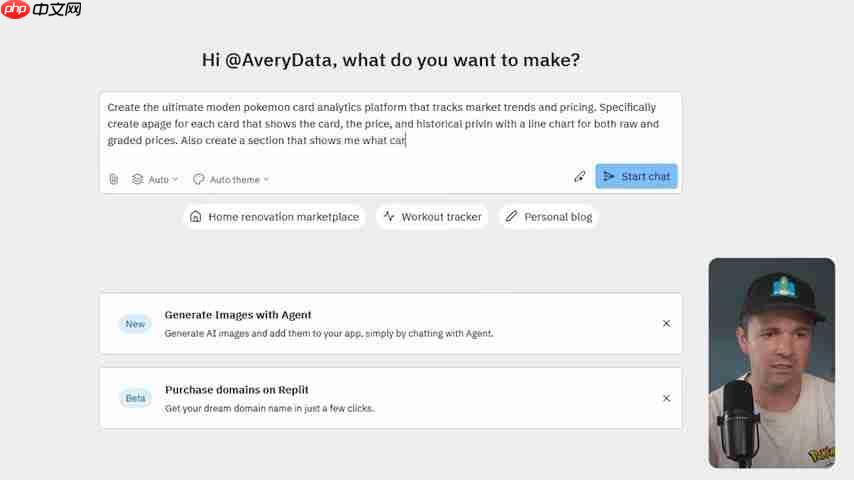Dismiss the Purchase domains on Replit card
Screen dimensions: 854x480
[x=666, y=398]
